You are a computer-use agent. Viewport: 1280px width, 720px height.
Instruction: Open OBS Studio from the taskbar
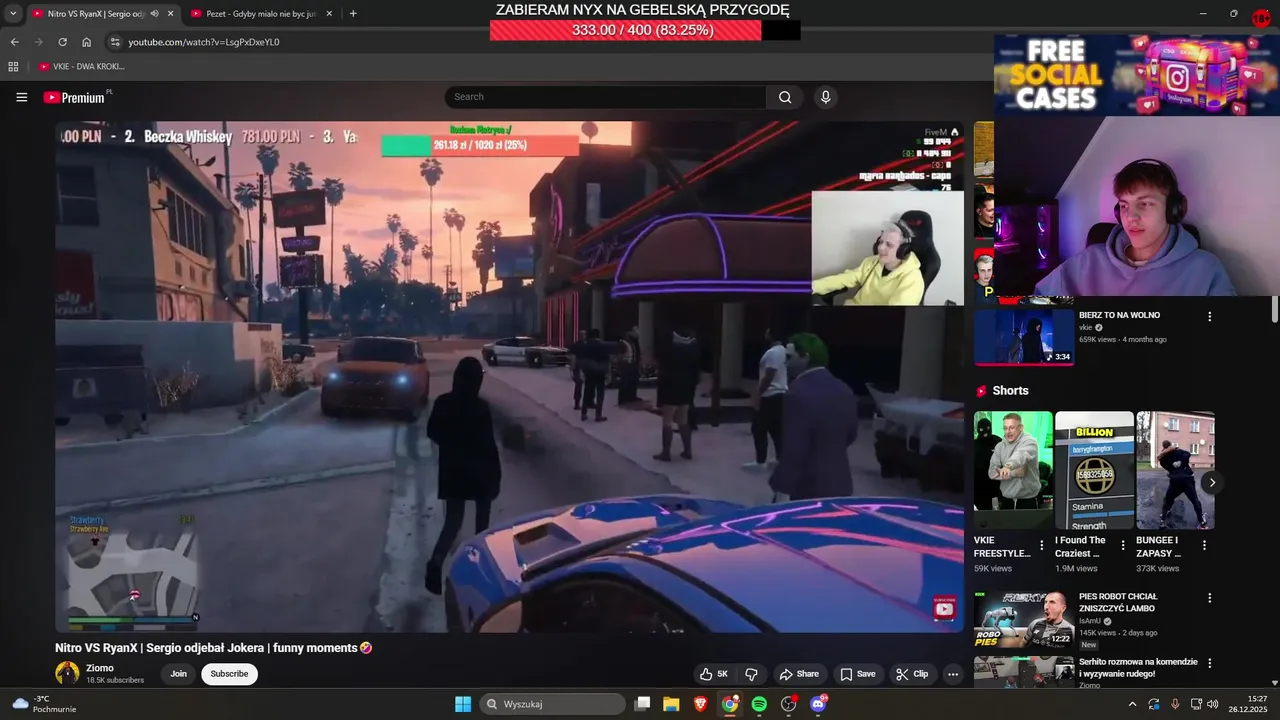(x=789, y=704)
